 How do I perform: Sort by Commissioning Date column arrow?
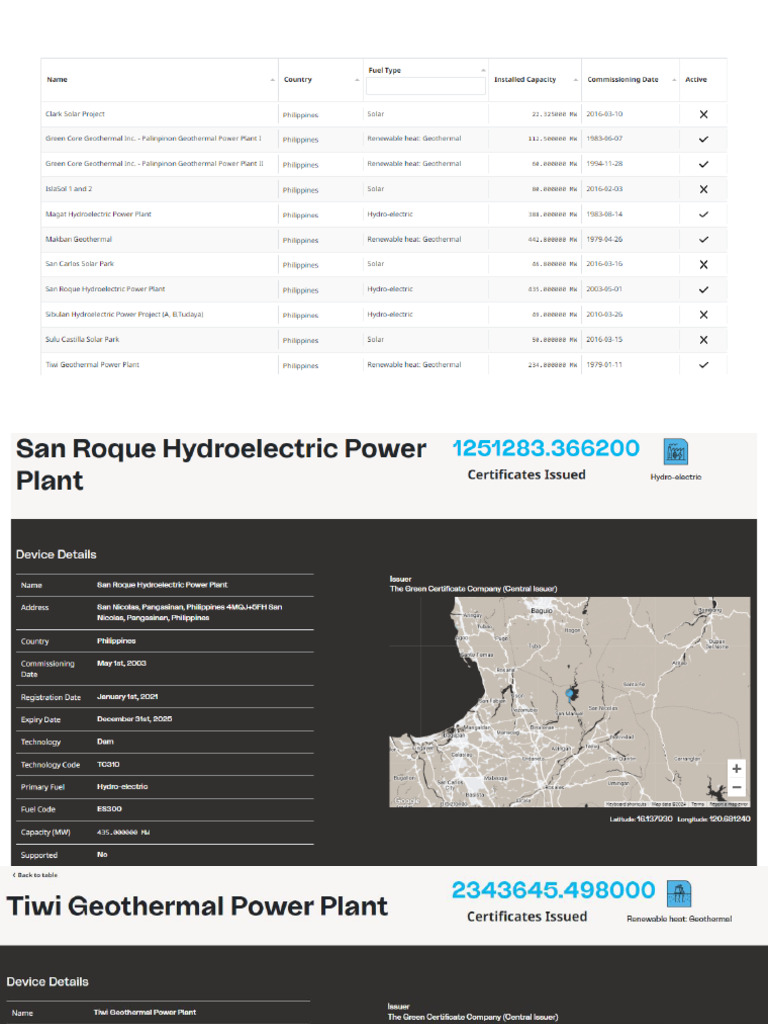[x=674, y=80]
